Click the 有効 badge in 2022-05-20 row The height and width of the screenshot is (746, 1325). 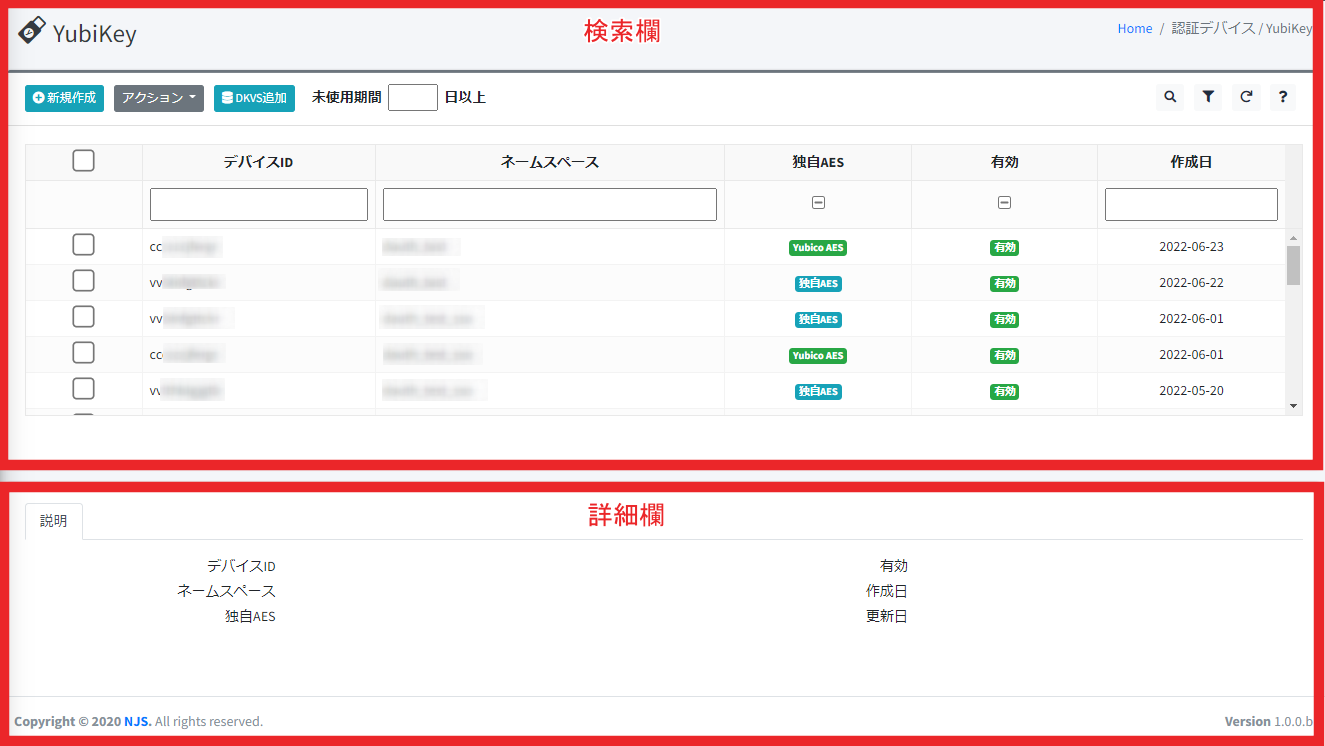[x=1004, y=391]
